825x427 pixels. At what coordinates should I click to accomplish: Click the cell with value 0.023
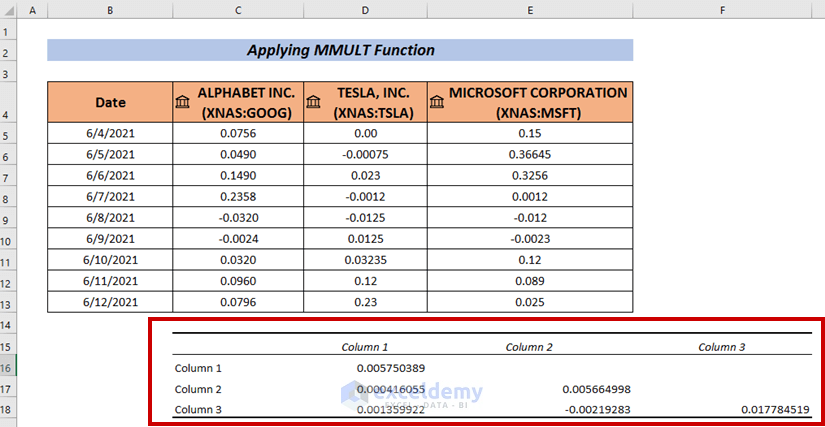pos(365,176)
